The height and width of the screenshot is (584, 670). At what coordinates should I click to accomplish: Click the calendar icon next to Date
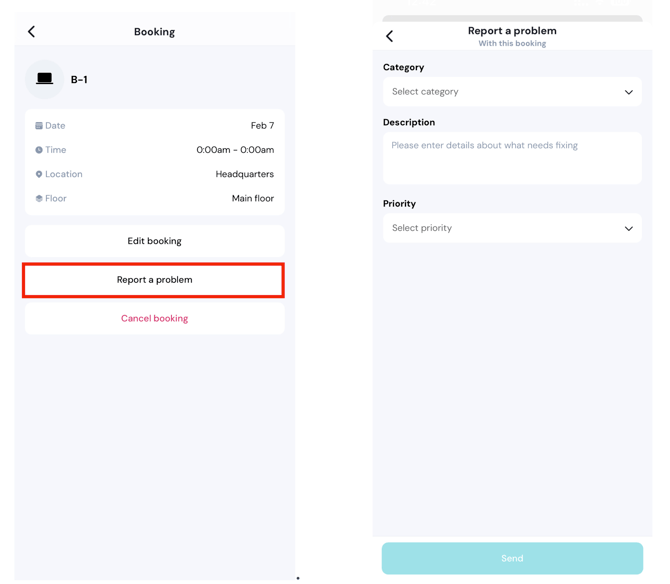pyautogui.click(x=39, y=126)
